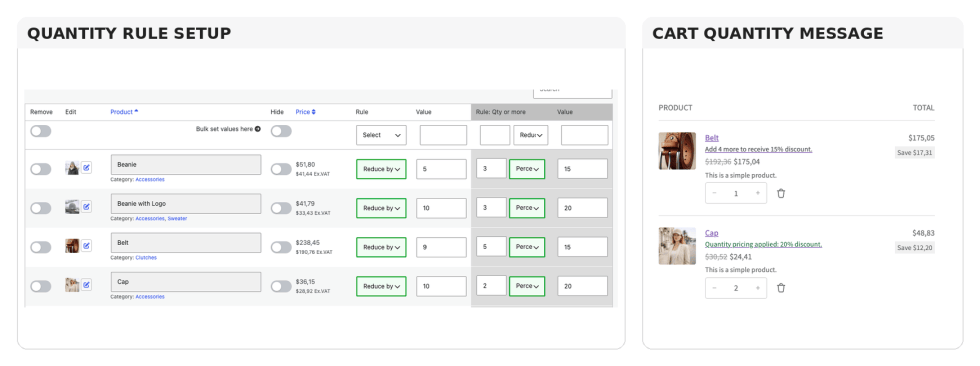Click Quantity pricing applied 20% message

click(763, 245)
